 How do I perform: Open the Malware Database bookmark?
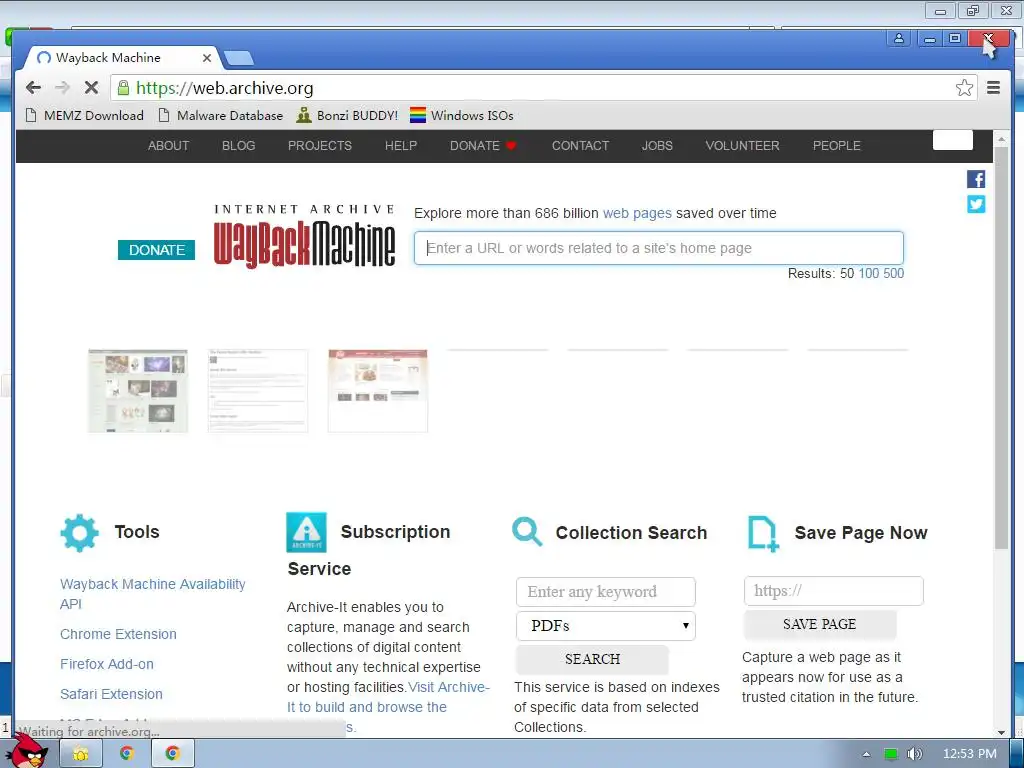[221, 116]
